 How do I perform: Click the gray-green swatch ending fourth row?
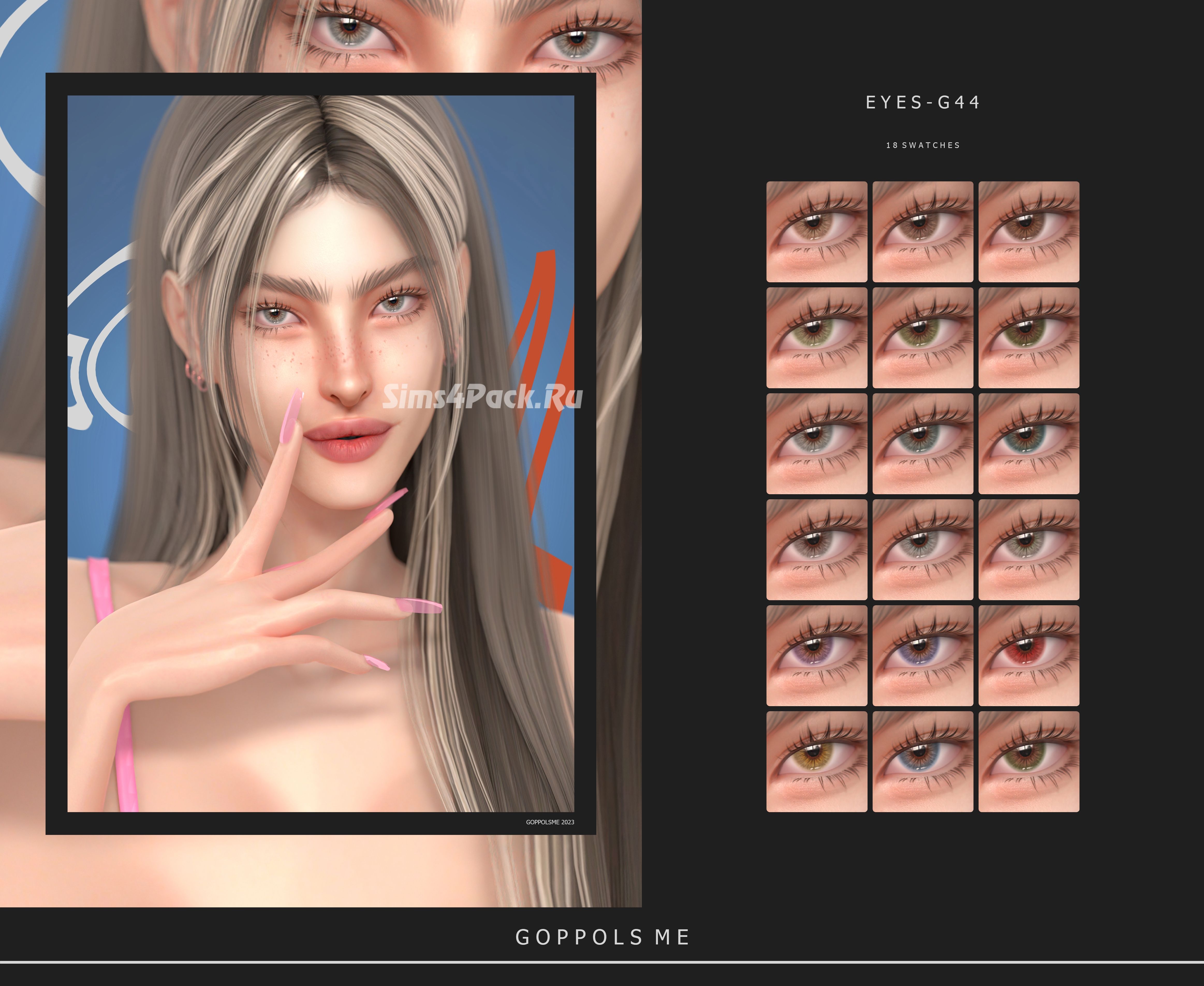1029,550
